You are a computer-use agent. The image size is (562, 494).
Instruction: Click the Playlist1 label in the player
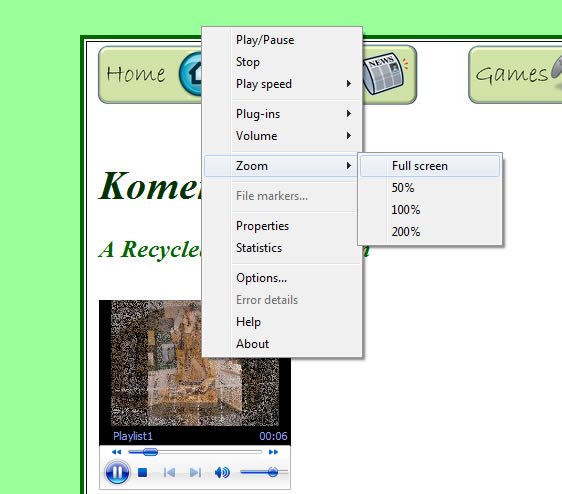(133, 436)
